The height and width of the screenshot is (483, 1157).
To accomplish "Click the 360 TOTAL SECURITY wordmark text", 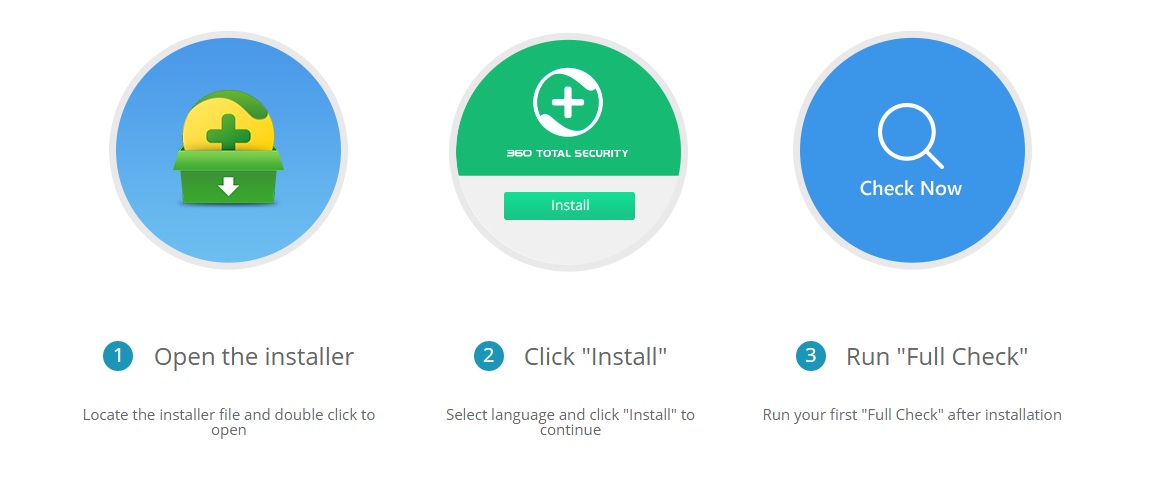I will tap(567, 153).
